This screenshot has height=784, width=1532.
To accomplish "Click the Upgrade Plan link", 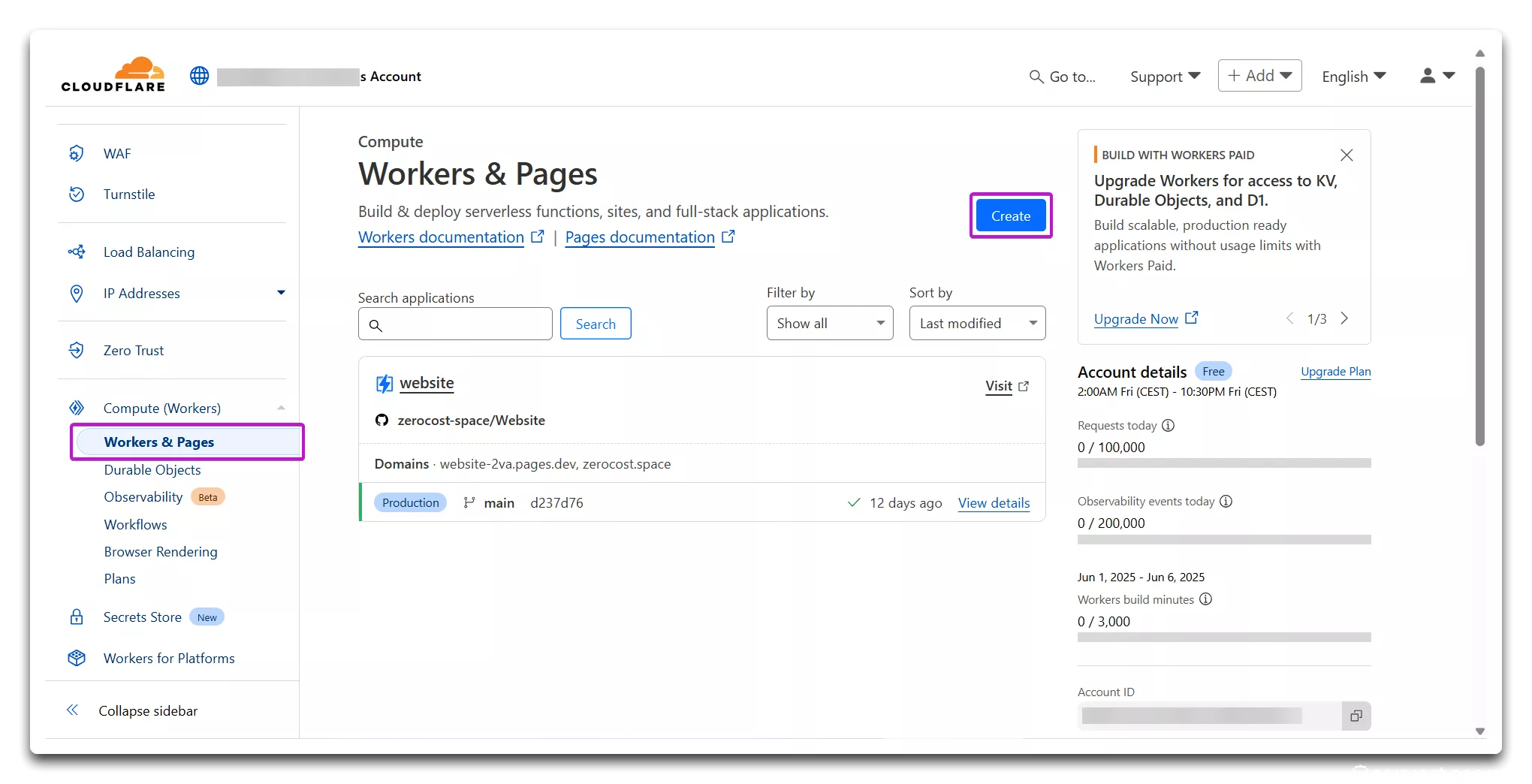I will 1335,371.
